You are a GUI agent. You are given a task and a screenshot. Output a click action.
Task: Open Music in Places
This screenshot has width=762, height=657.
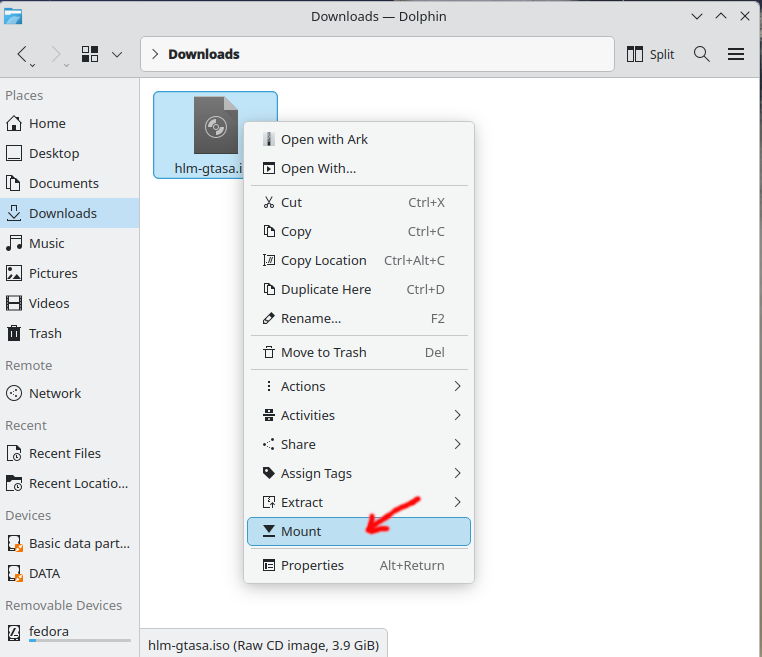point(69,243)
